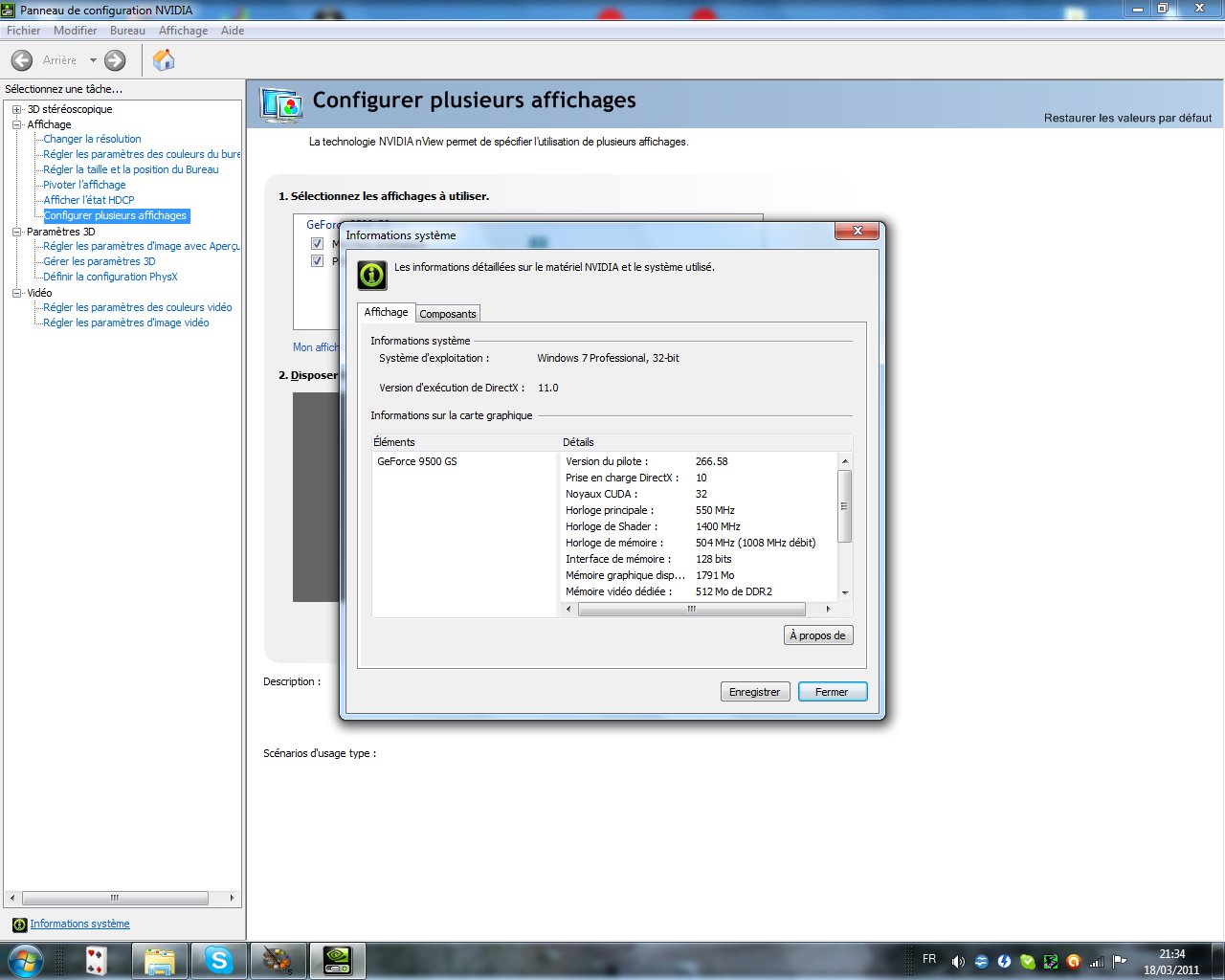Click the orange circular tray icon
The width and height of the screenshot is (1225, 980).
(x=1073, y=961)
